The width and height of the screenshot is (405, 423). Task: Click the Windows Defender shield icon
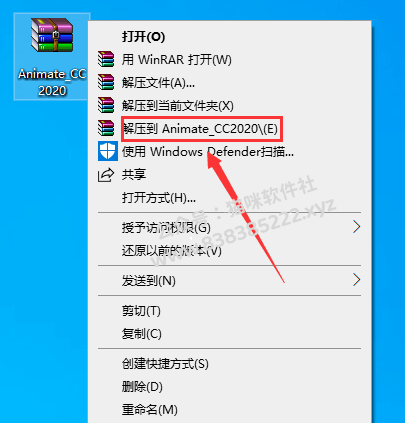[x=108, y=151]
